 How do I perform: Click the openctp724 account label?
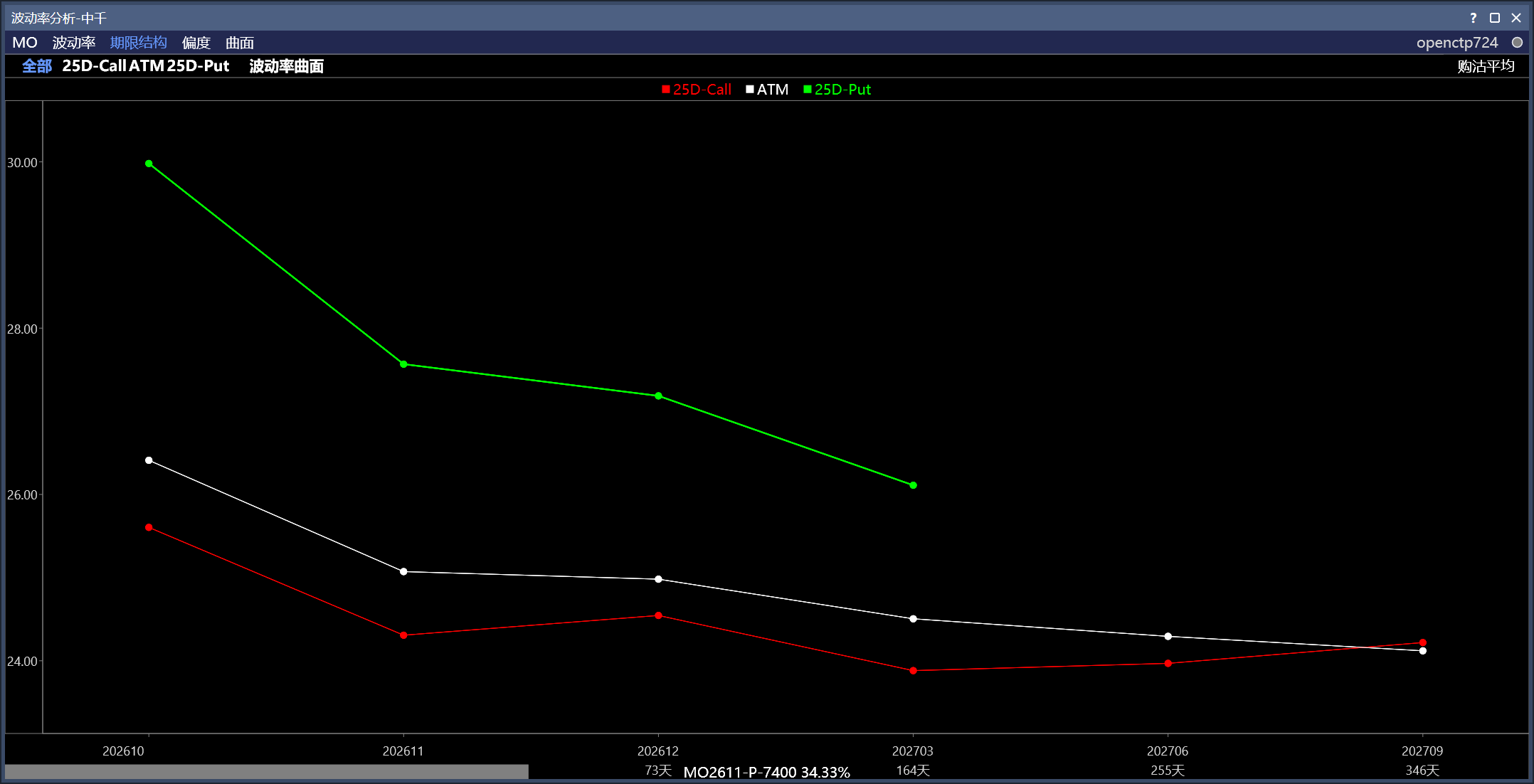point(1457,43)
